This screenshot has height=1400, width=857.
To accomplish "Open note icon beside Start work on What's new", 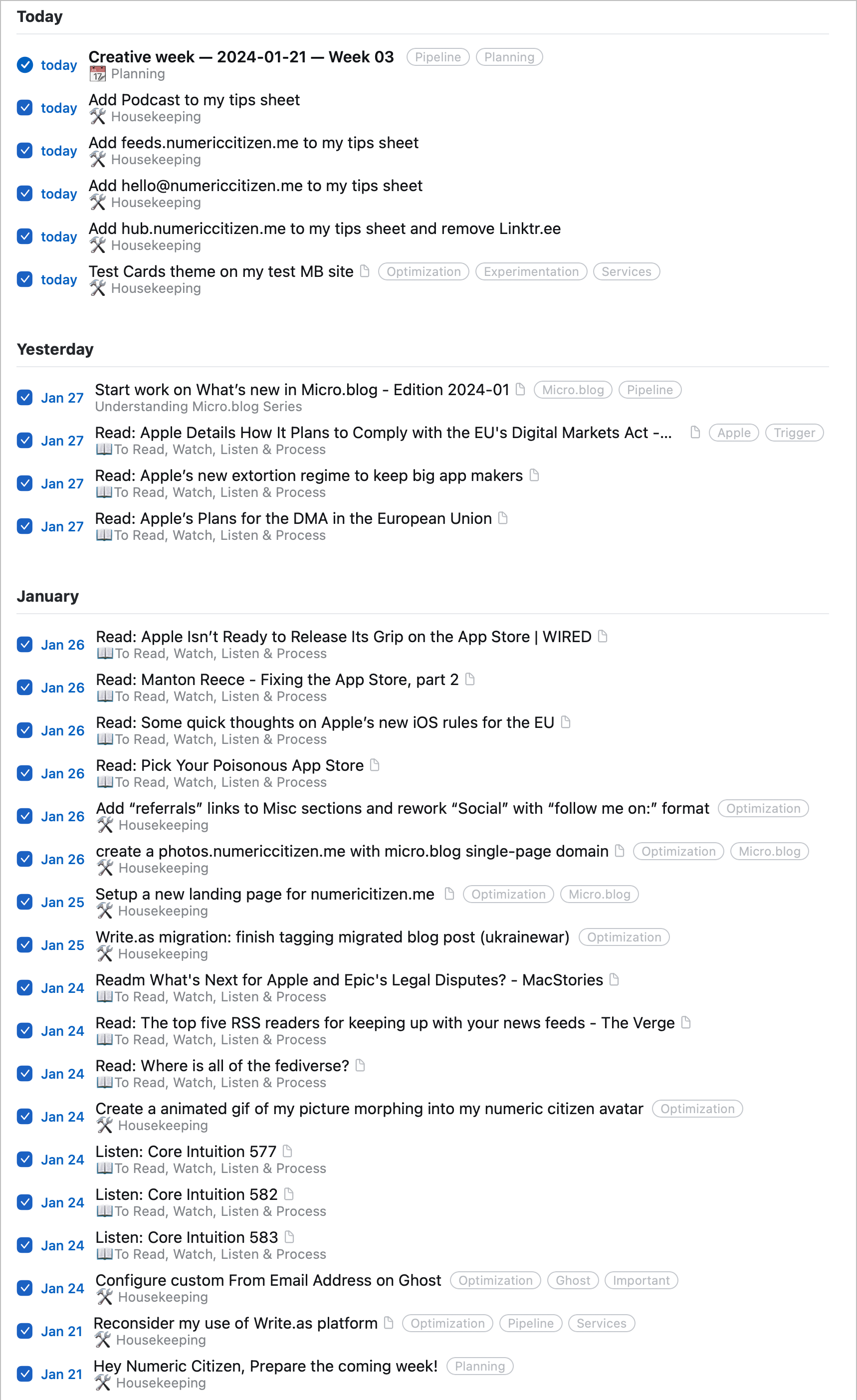I will [x=520, y=389].
